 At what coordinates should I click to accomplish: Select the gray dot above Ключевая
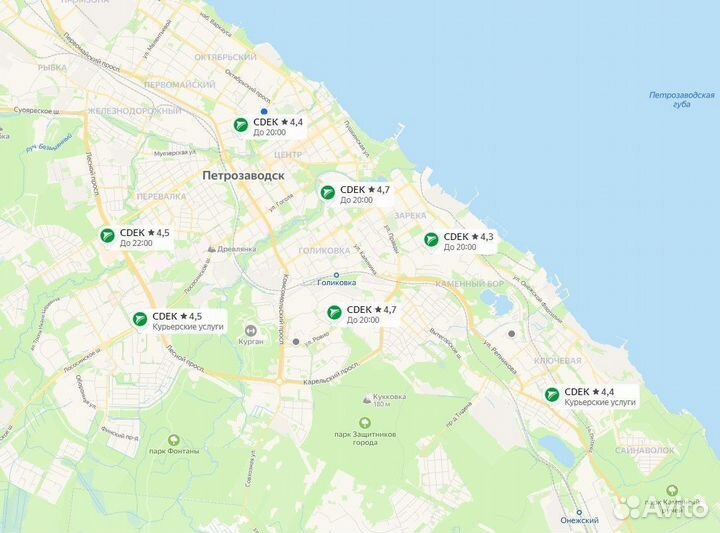[x=512, y=334]
